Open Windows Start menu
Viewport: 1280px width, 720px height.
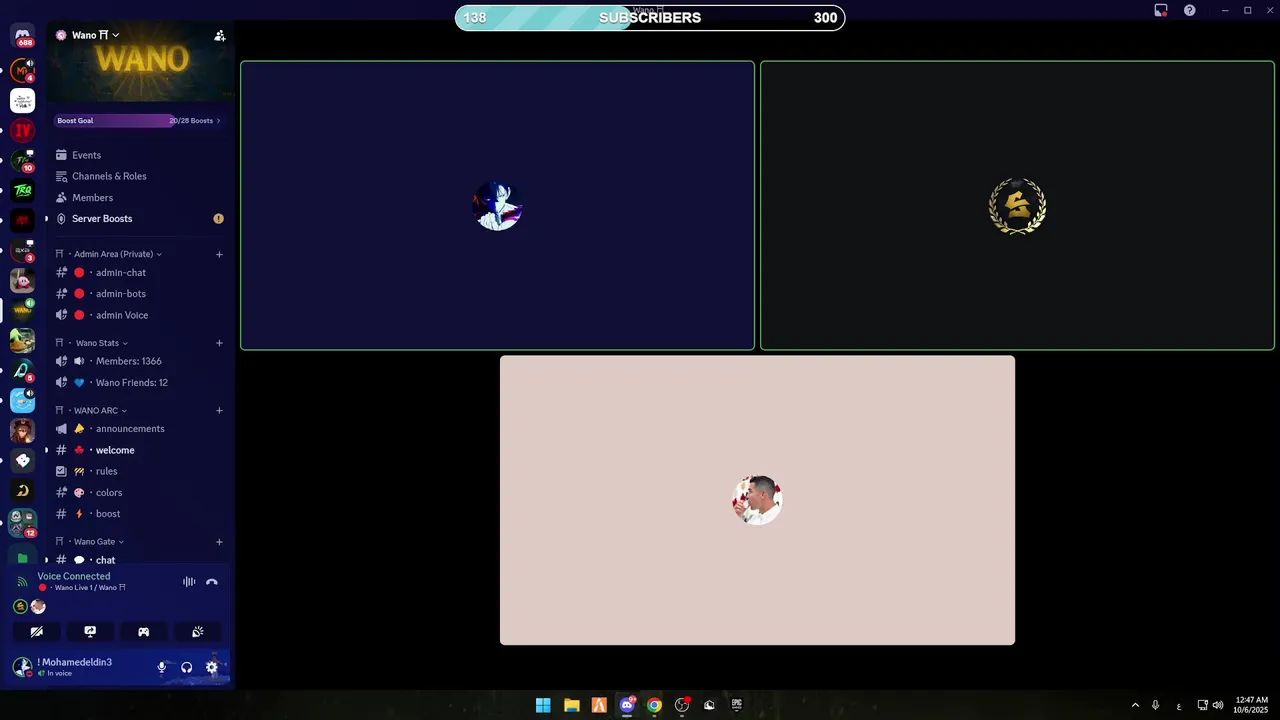543,705
